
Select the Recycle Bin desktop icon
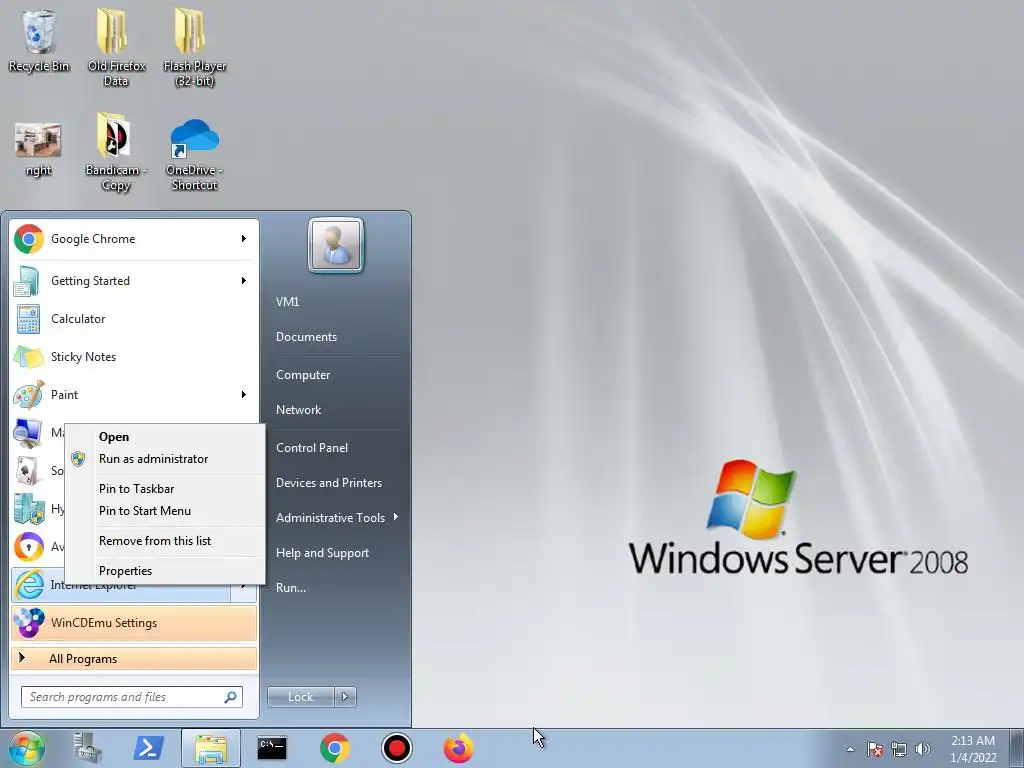39,40
